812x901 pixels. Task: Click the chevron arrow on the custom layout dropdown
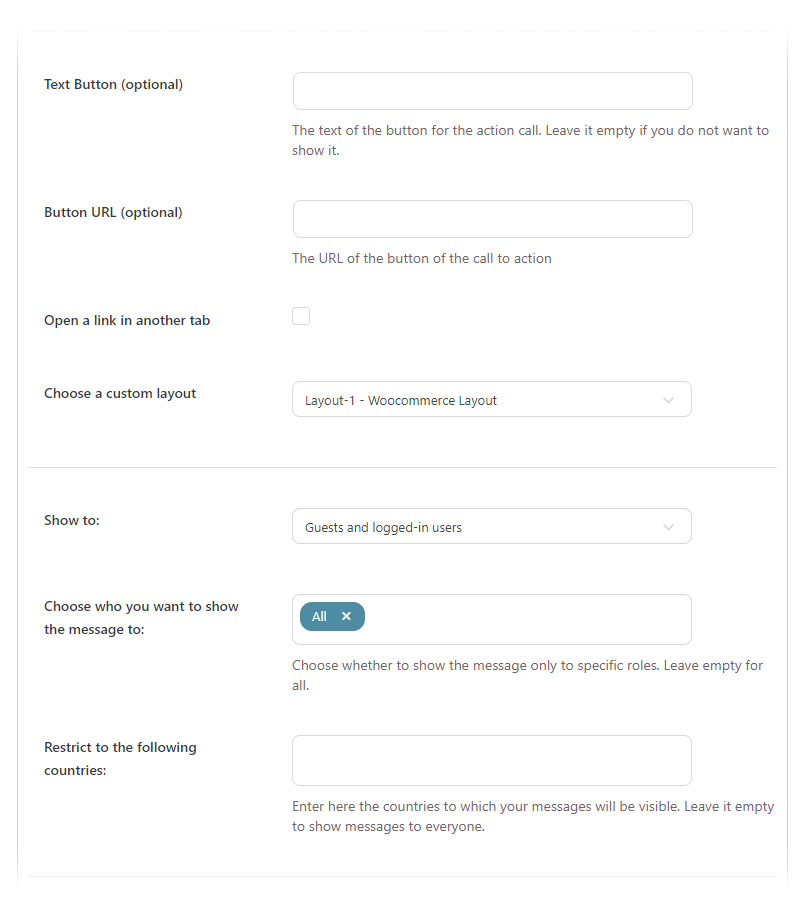[x=669, y=400]
